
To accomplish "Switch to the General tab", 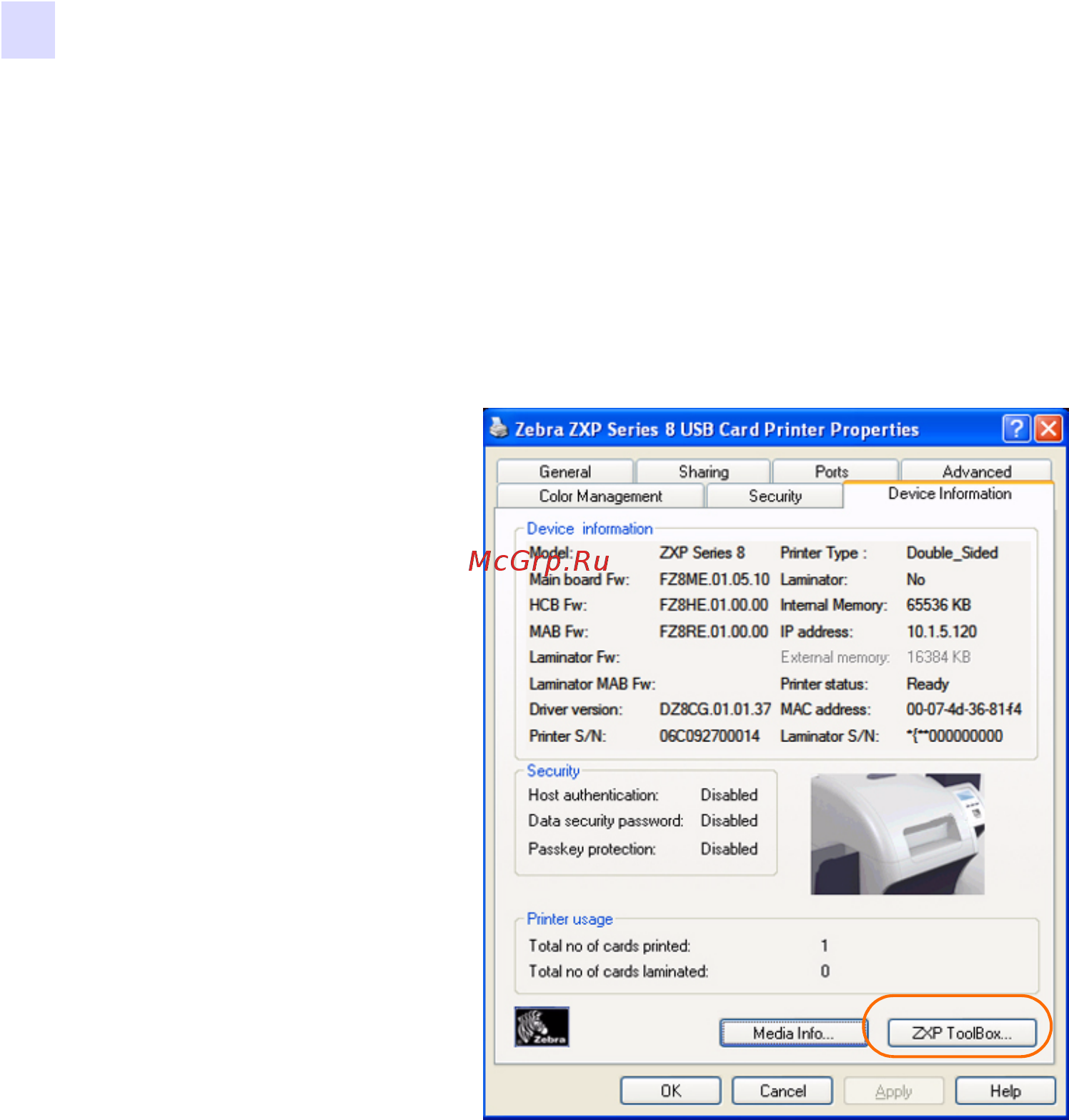I will click(565, 471).
